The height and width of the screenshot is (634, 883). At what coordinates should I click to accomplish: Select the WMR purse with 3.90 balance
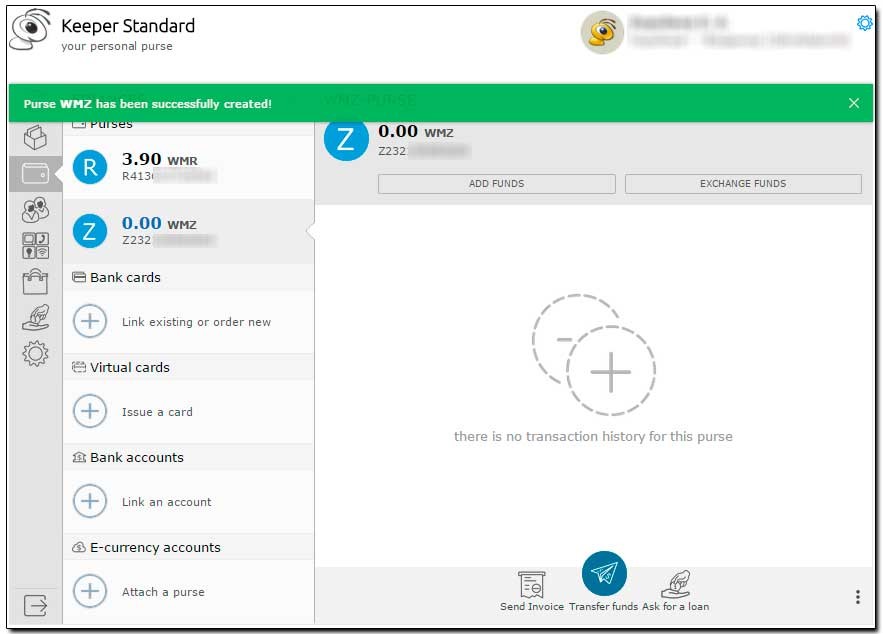coord(188,167)
